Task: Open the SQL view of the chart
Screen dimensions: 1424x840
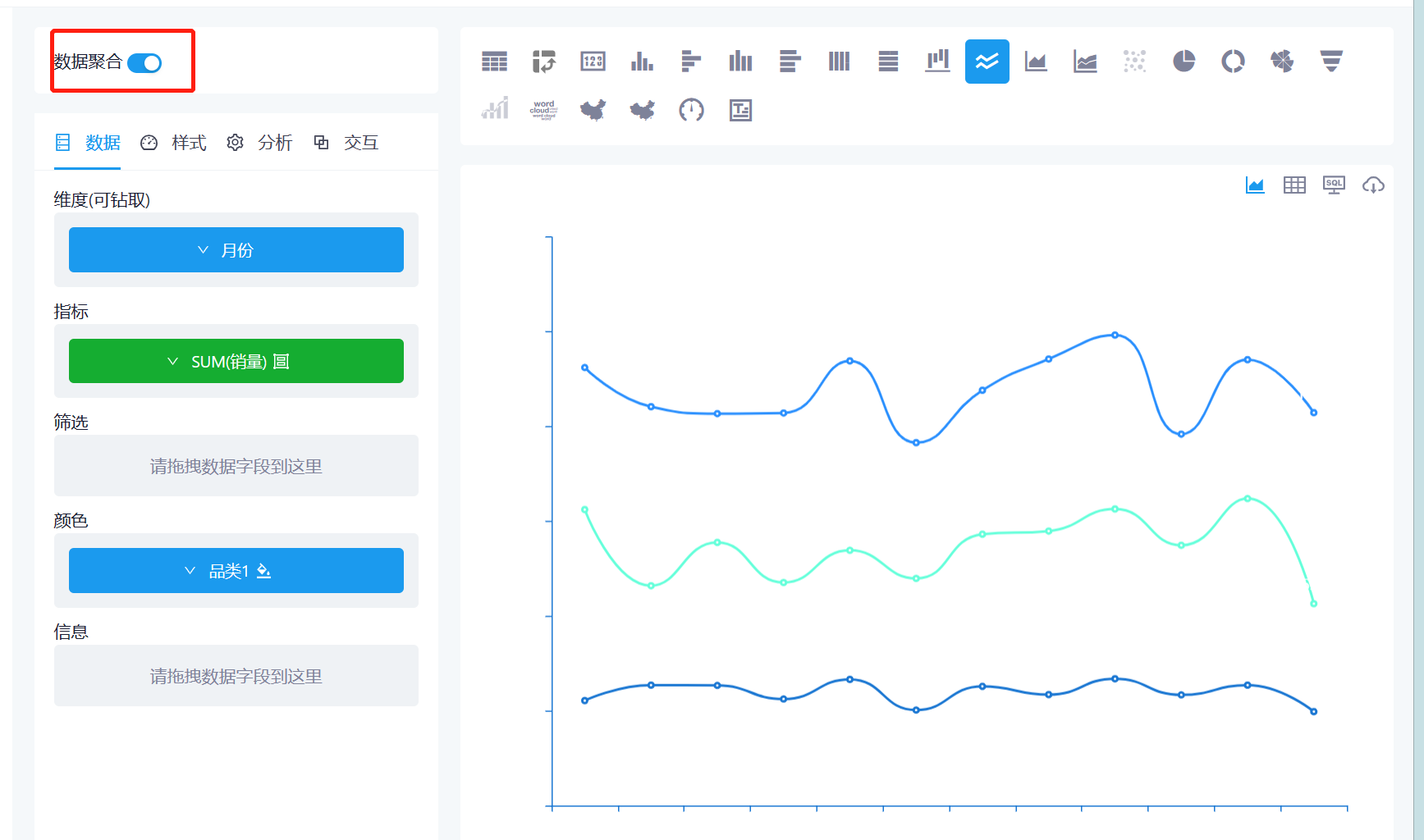Action: click(1334, 185)
